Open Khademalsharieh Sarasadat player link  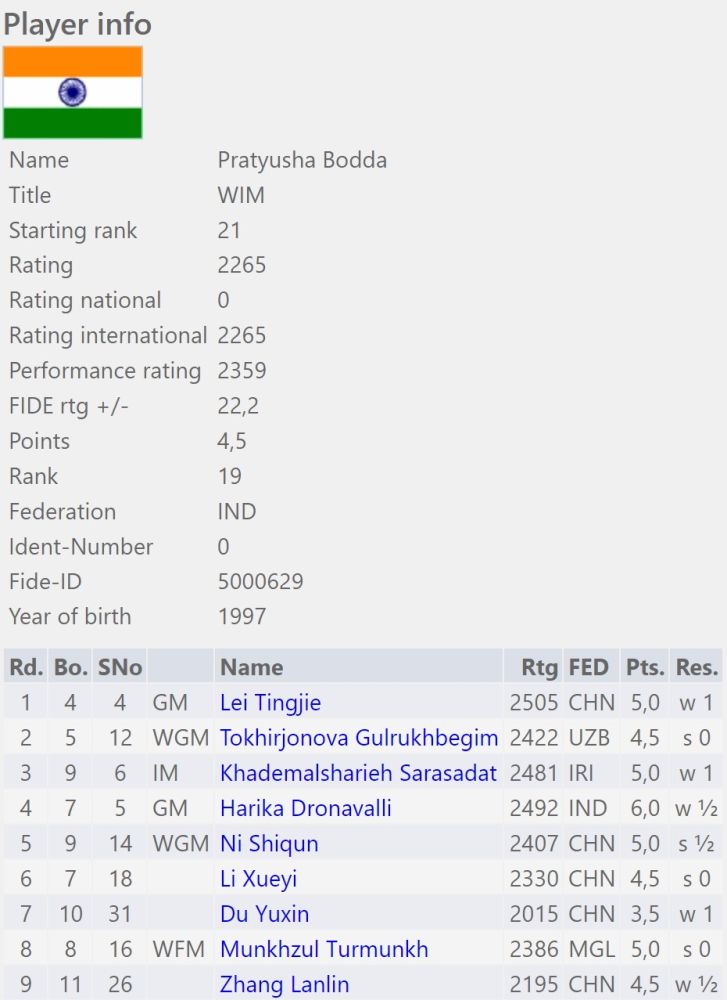(358, 773)
